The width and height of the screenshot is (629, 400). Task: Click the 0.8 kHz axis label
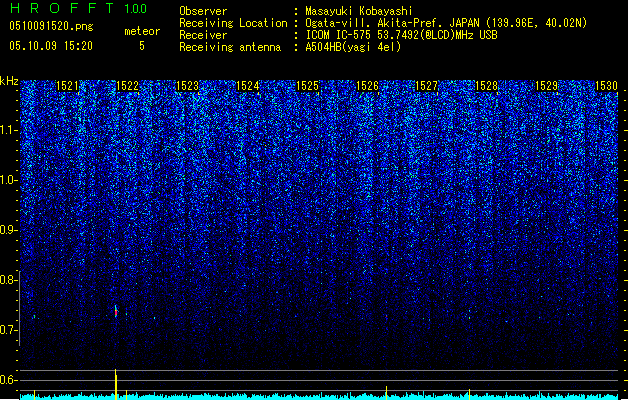(x=9, y=280)
